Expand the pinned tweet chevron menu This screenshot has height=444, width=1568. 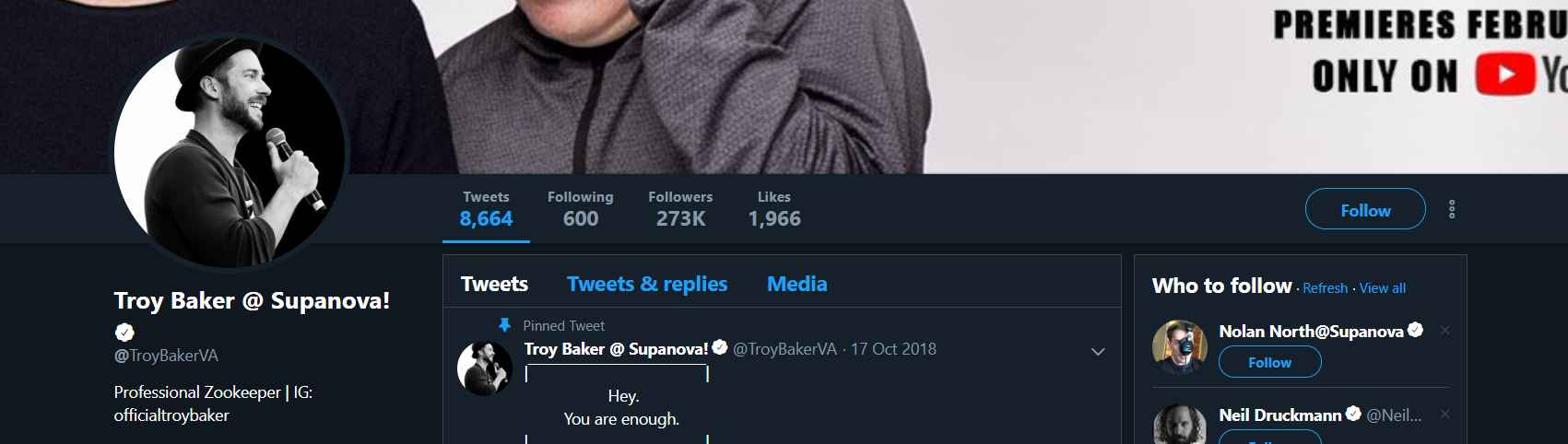click(x=1098, y=351)
